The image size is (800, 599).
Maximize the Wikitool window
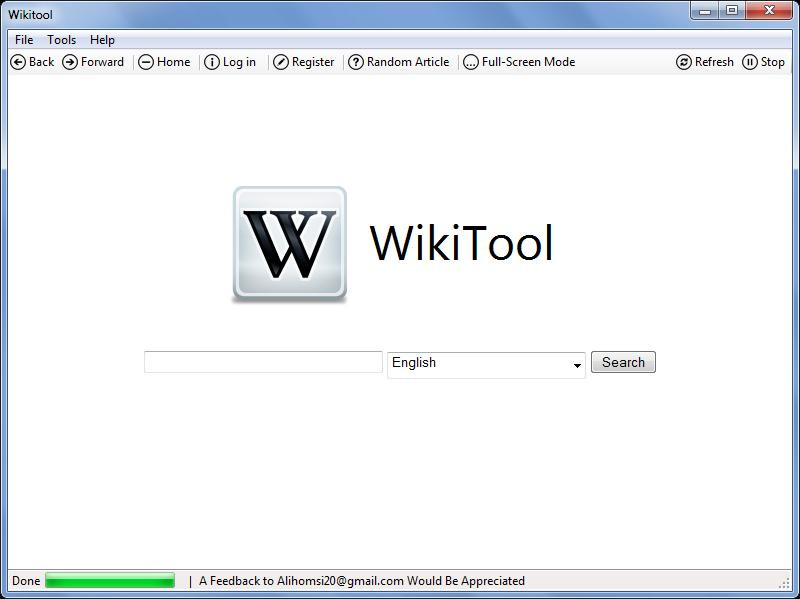click(732, 11)
